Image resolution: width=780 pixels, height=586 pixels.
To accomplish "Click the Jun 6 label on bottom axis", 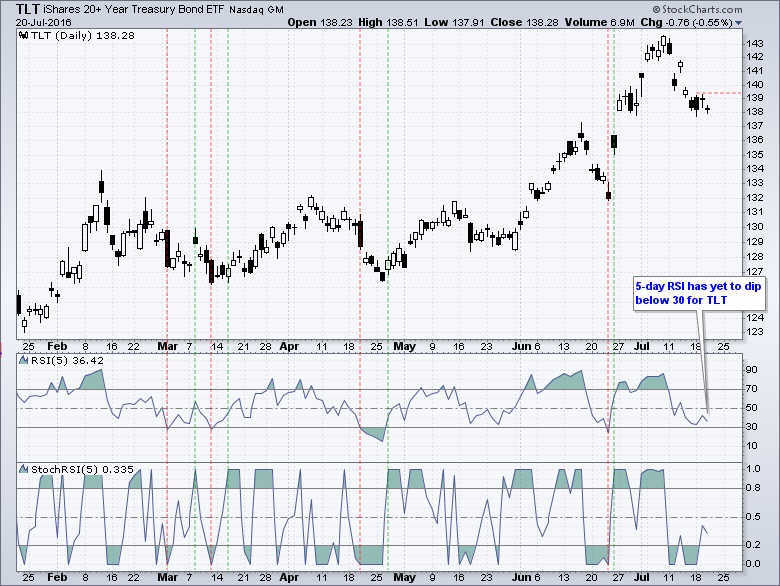I will pyautogui.click(x=526, y=578).
